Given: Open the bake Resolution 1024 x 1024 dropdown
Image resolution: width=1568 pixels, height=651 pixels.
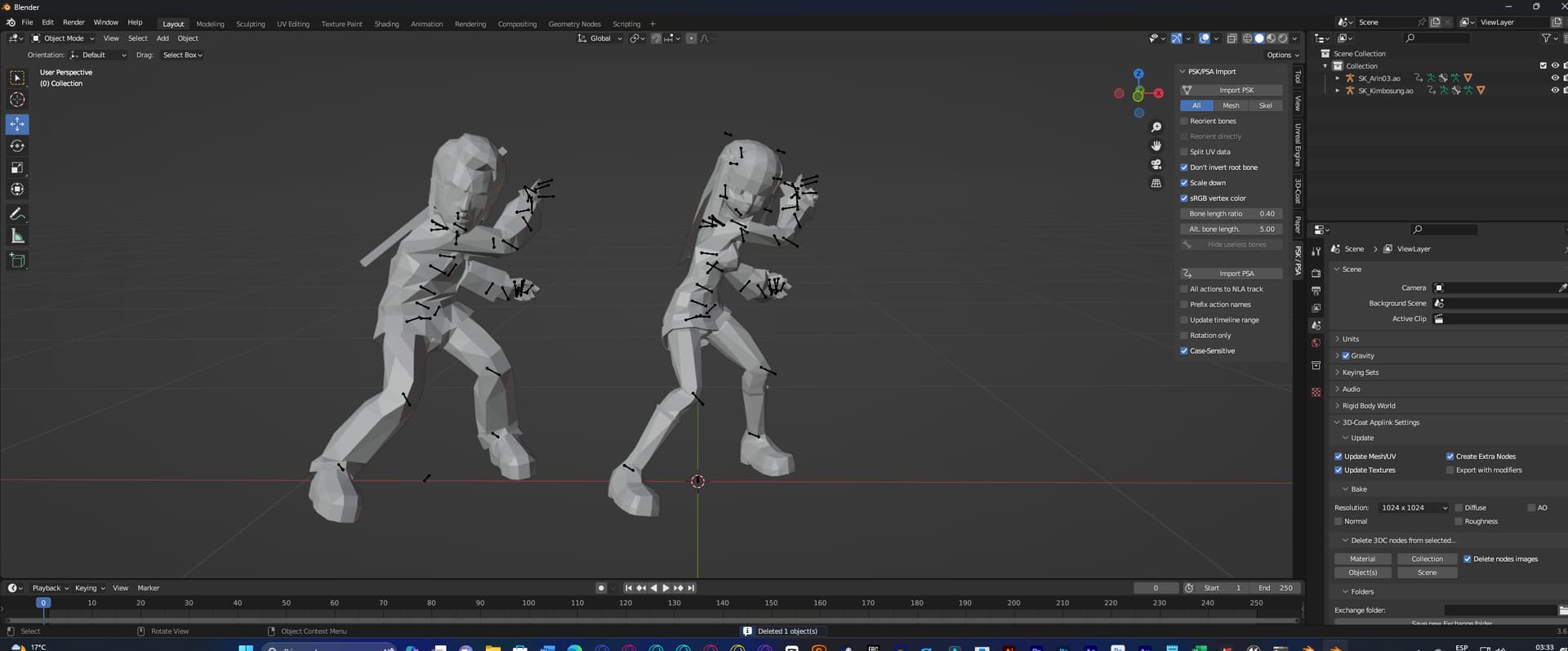Looking at the screenshot, I should click(1414, 508).
